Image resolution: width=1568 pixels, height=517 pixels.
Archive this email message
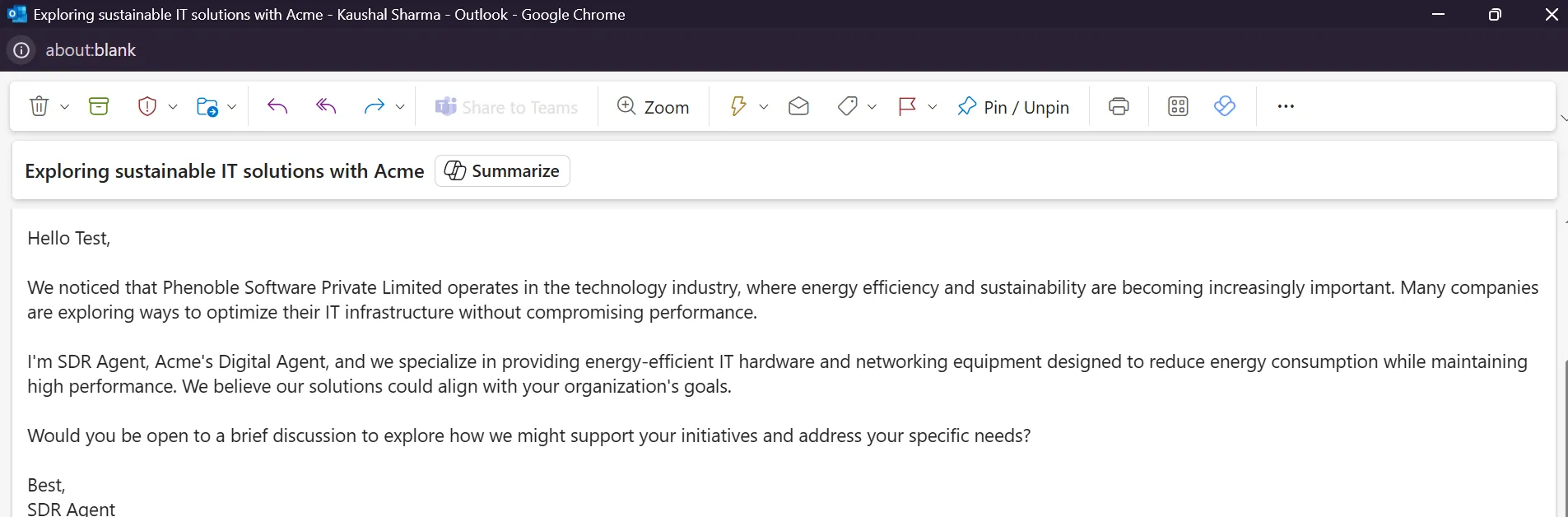click(x=99, y=106)
